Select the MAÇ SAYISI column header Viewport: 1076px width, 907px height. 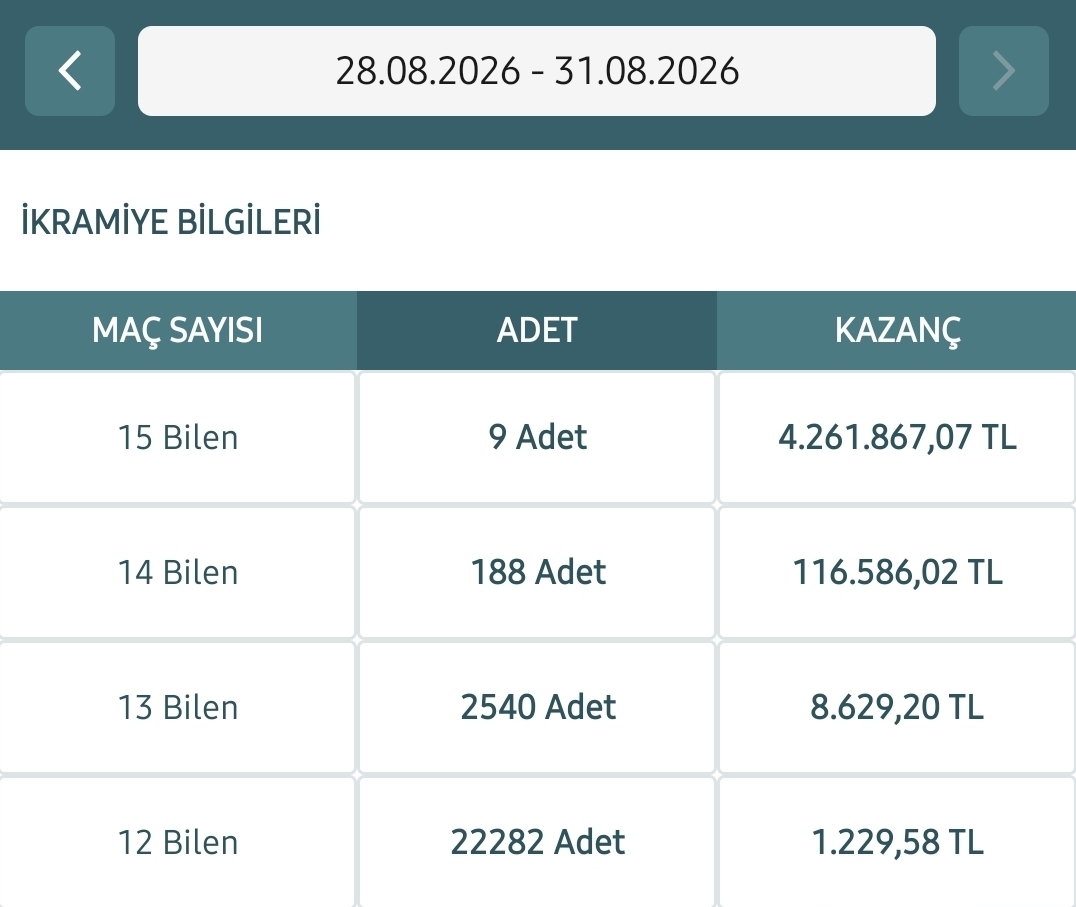tap(178, 330)
